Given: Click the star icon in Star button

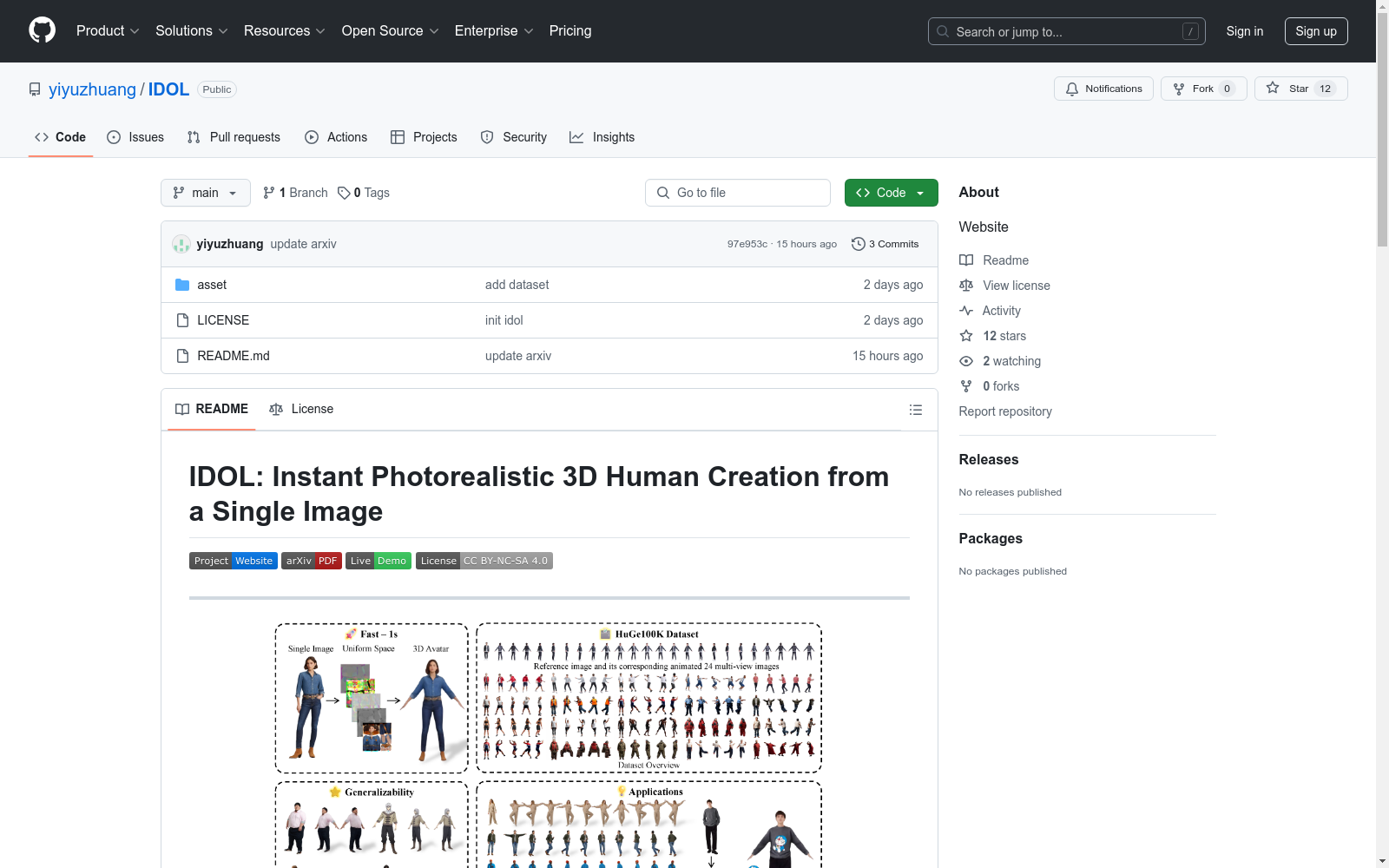Looking at the screenshot, I should coord(1273,88).
